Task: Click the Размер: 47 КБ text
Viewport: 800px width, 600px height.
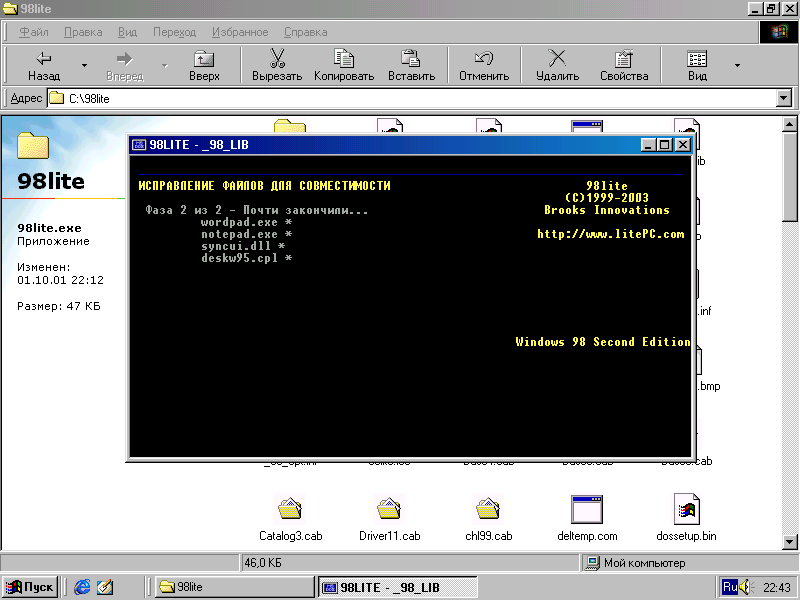Action: point(59,306)
